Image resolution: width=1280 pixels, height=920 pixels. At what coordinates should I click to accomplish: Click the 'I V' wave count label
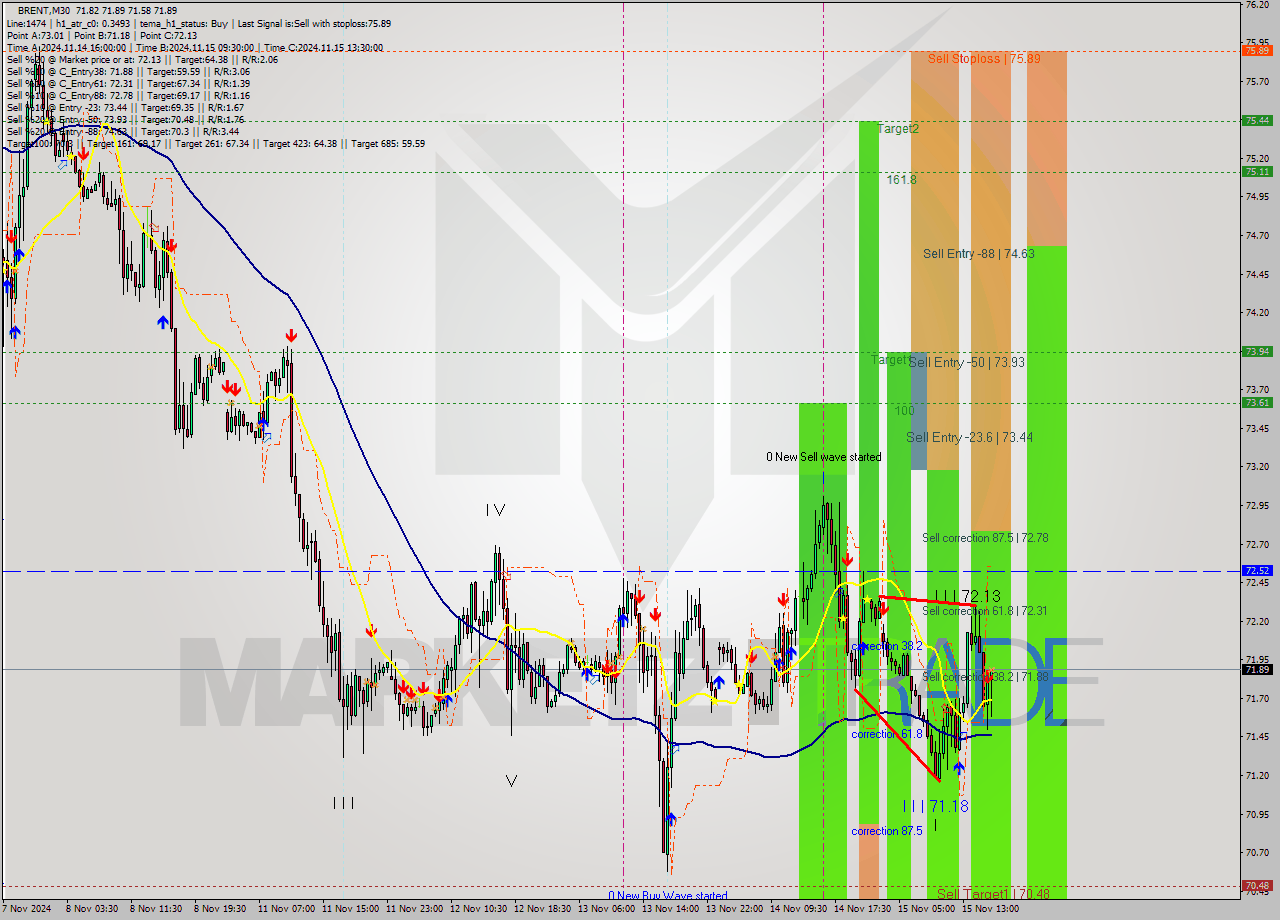coord(495,510)
